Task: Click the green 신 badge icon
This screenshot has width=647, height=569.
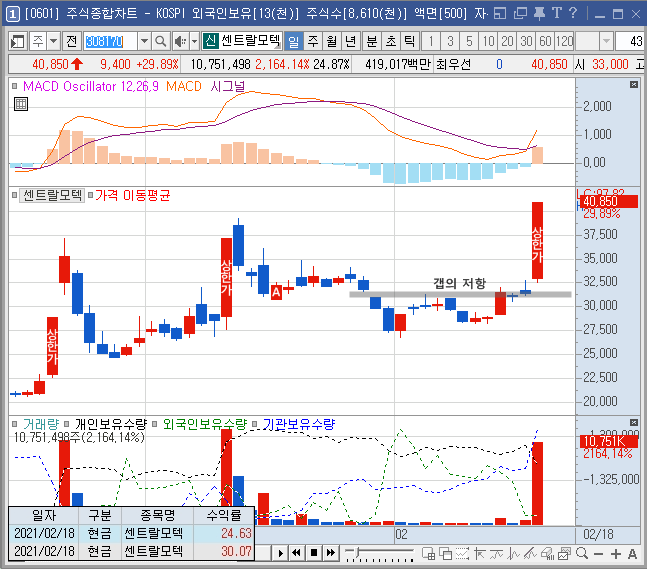Action: point(210,41)
